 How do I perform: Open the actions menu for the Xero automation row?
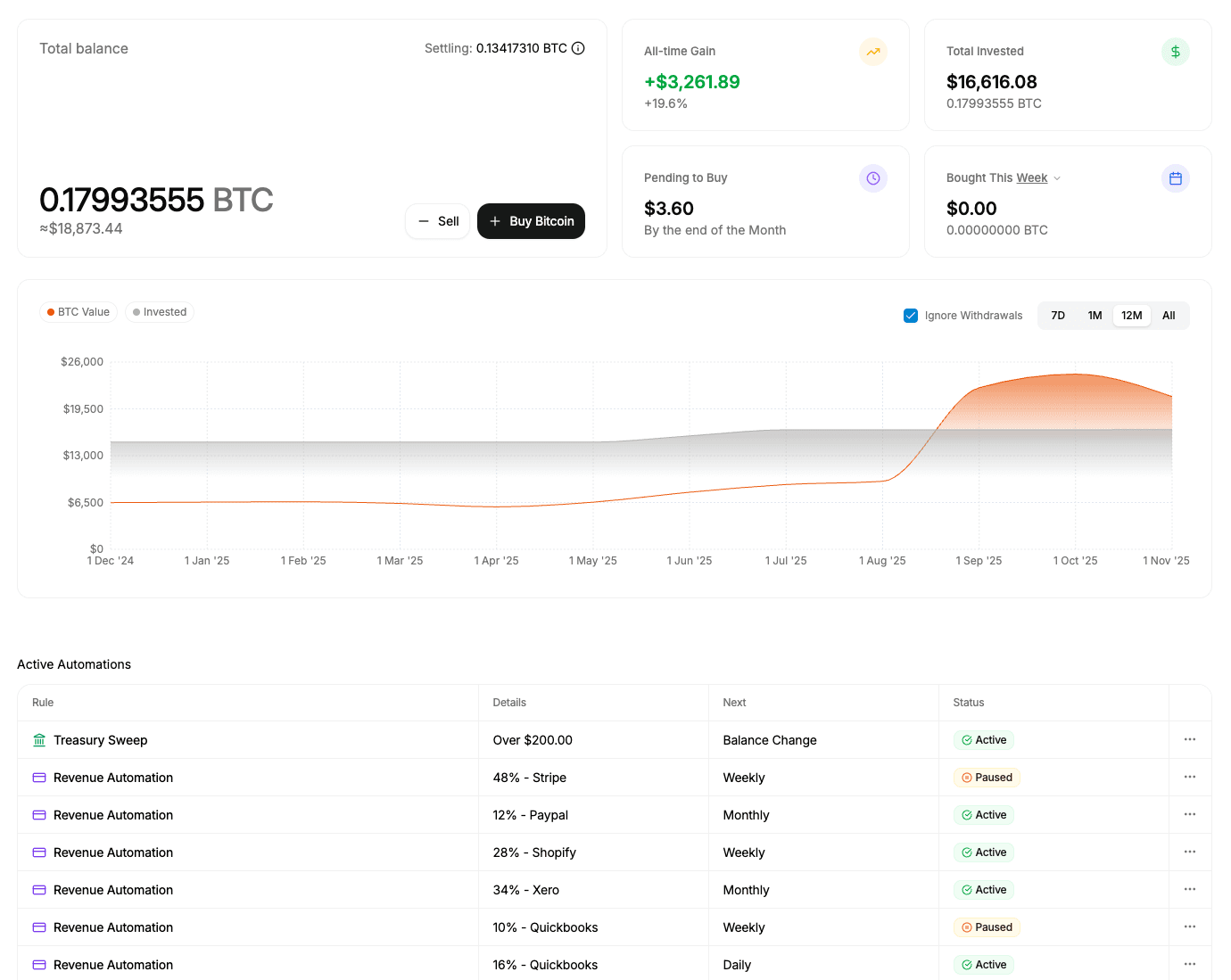click(x=1189, y=890)
